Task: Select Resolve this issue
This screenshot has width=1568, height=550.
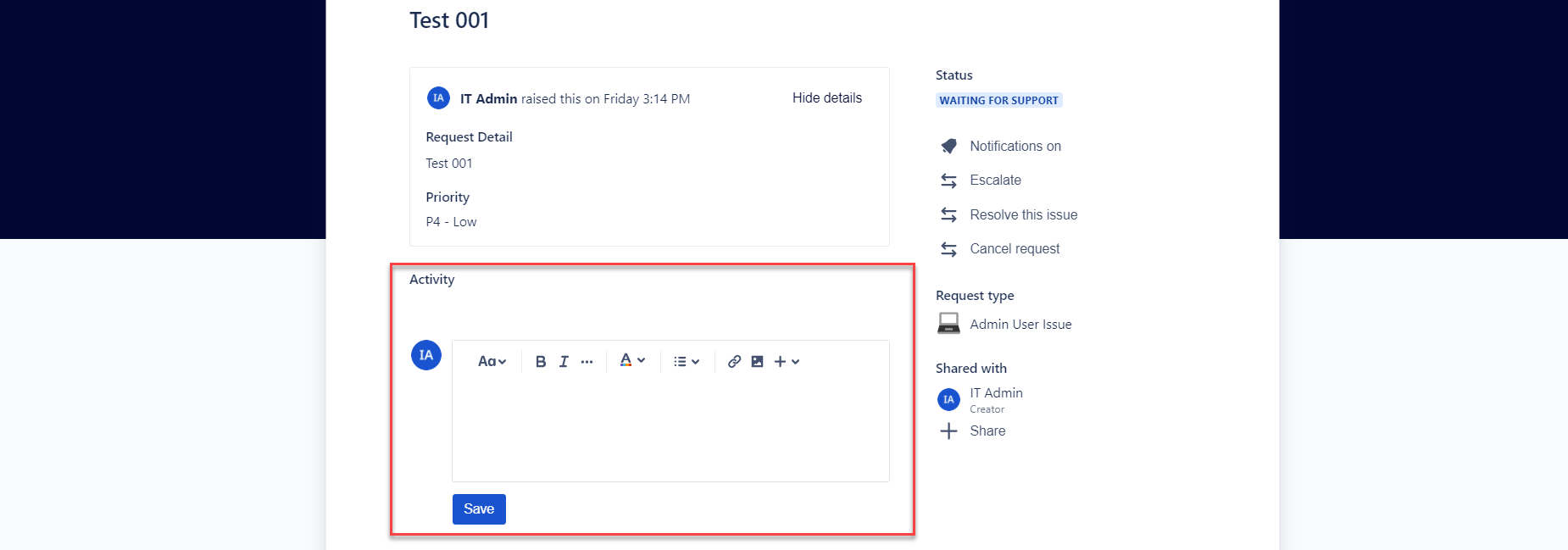Action: 1024,215
